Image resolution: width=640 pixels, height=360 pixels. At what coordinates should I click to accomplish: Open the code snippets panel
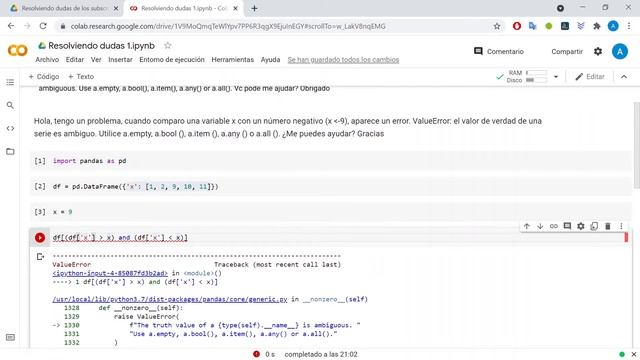tap(10, 128)
